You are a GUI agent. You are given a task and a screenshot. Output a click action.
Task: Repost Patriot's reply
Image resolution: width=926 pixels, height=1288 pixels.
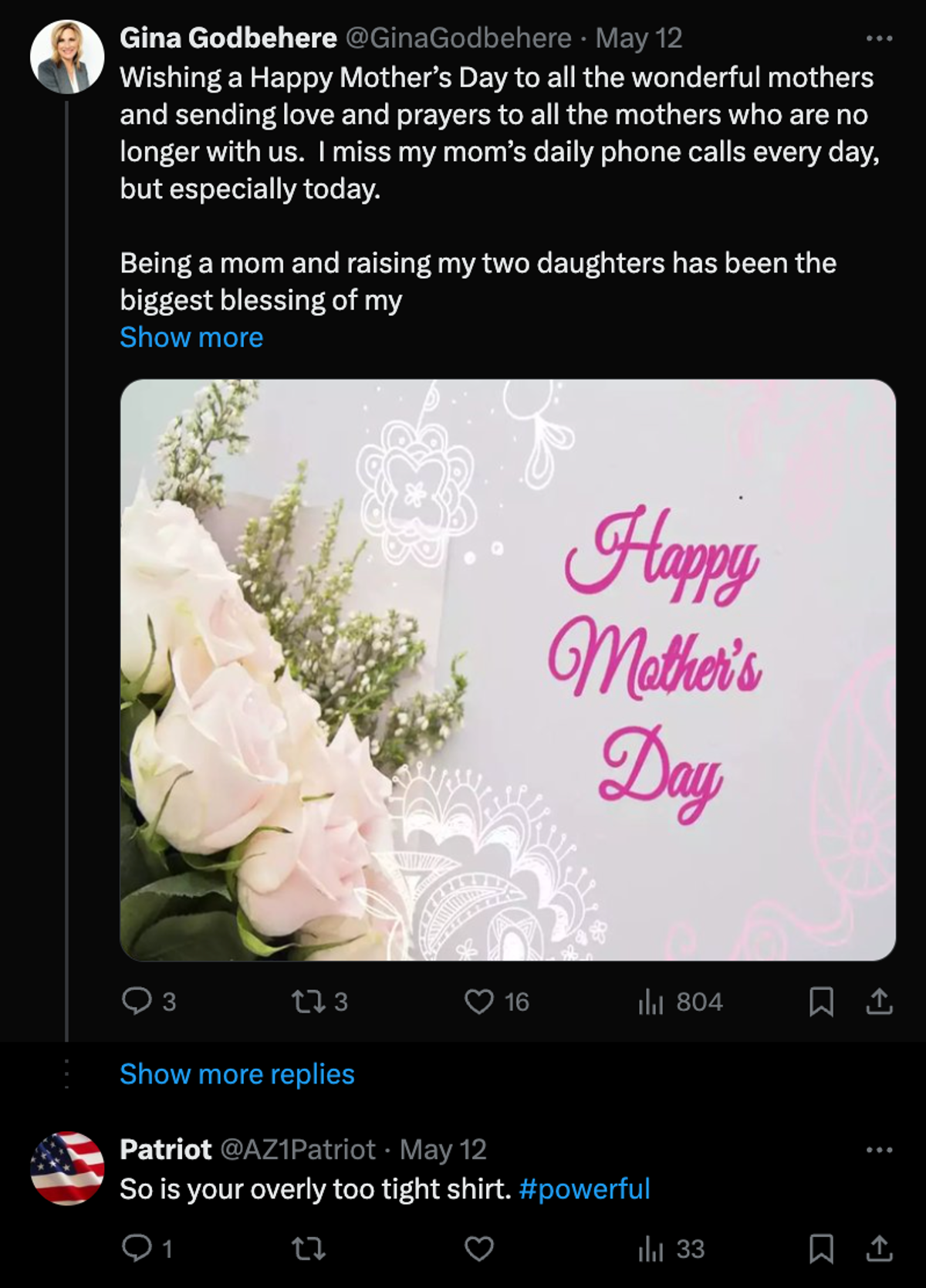pyautogui.click(x=309, y=1249)
